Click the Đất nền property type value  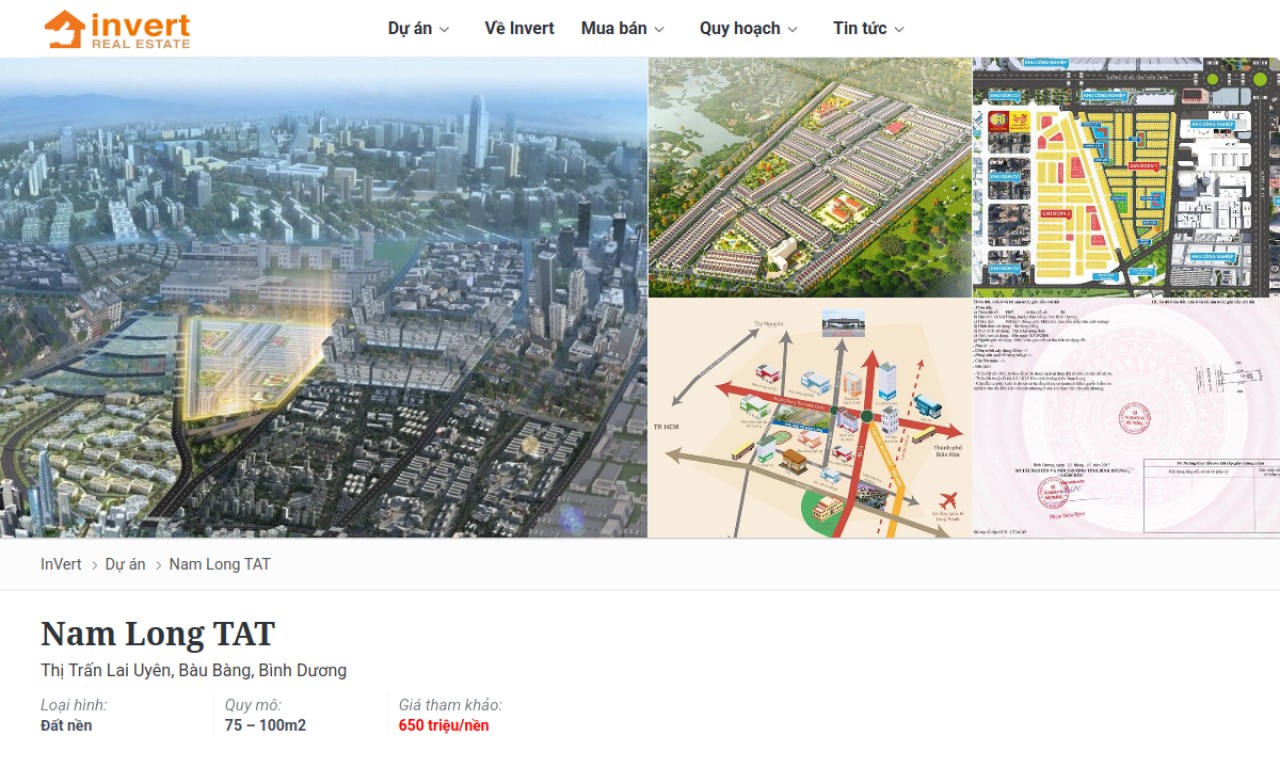[66, 726]
